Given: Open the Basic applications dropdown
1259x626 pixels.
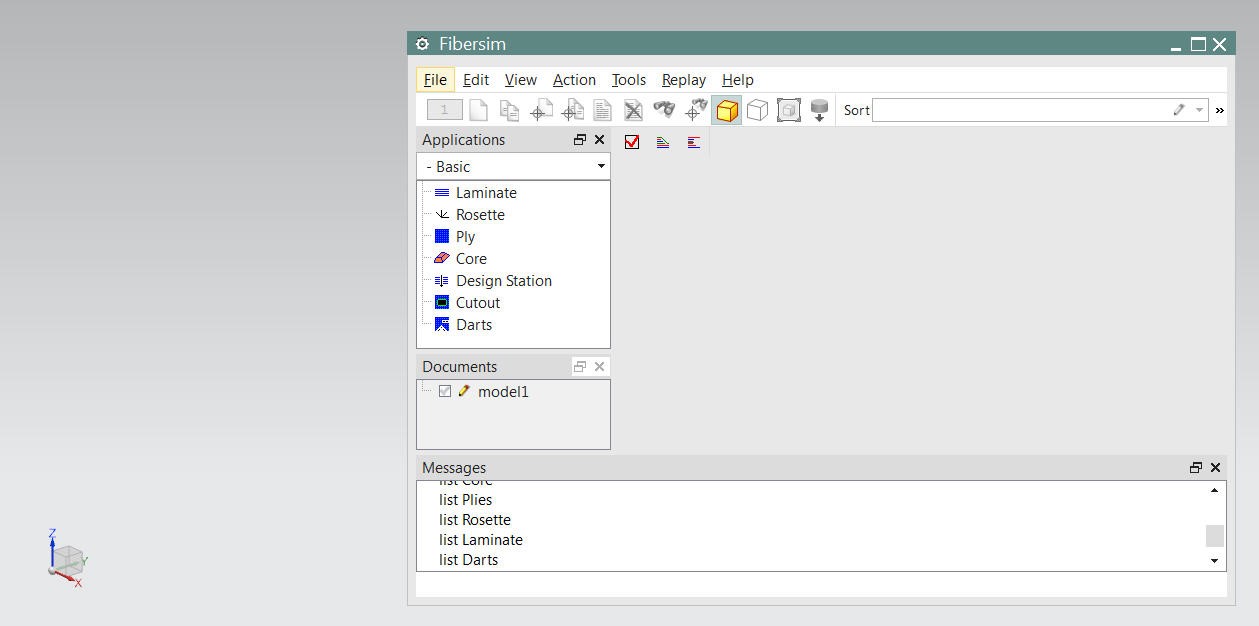Looking at the screenshot, I should coord(599,166).
